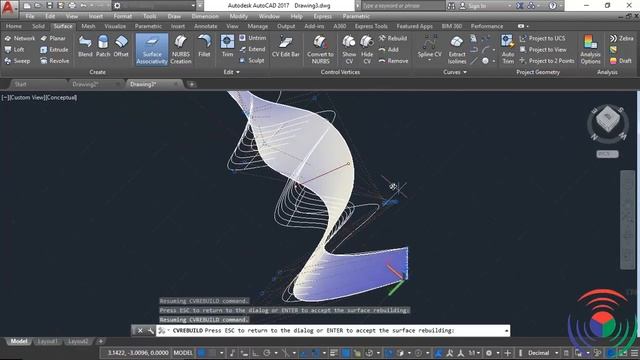Open the CV Edit Bar tool
This screenshot has width=640, height=360.
click(286, 46)
